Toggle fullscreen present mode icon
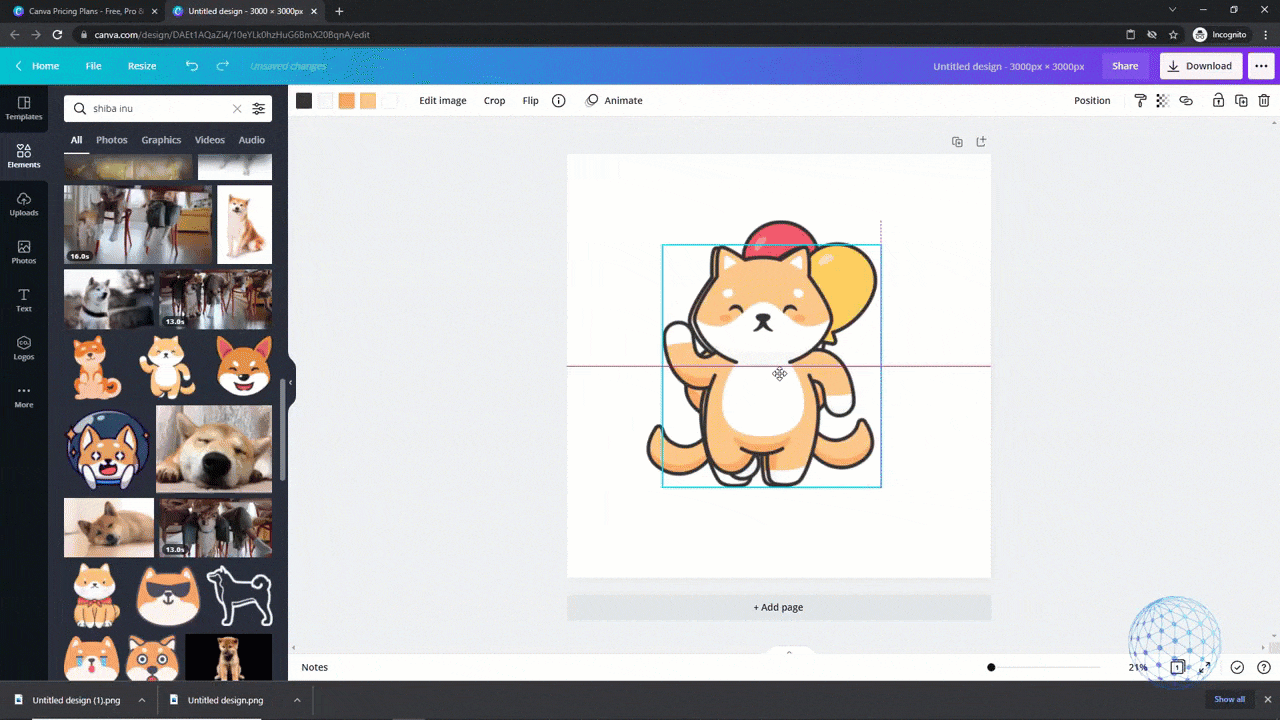Viewport: 1280px width, 720px height. point(1205,667)
